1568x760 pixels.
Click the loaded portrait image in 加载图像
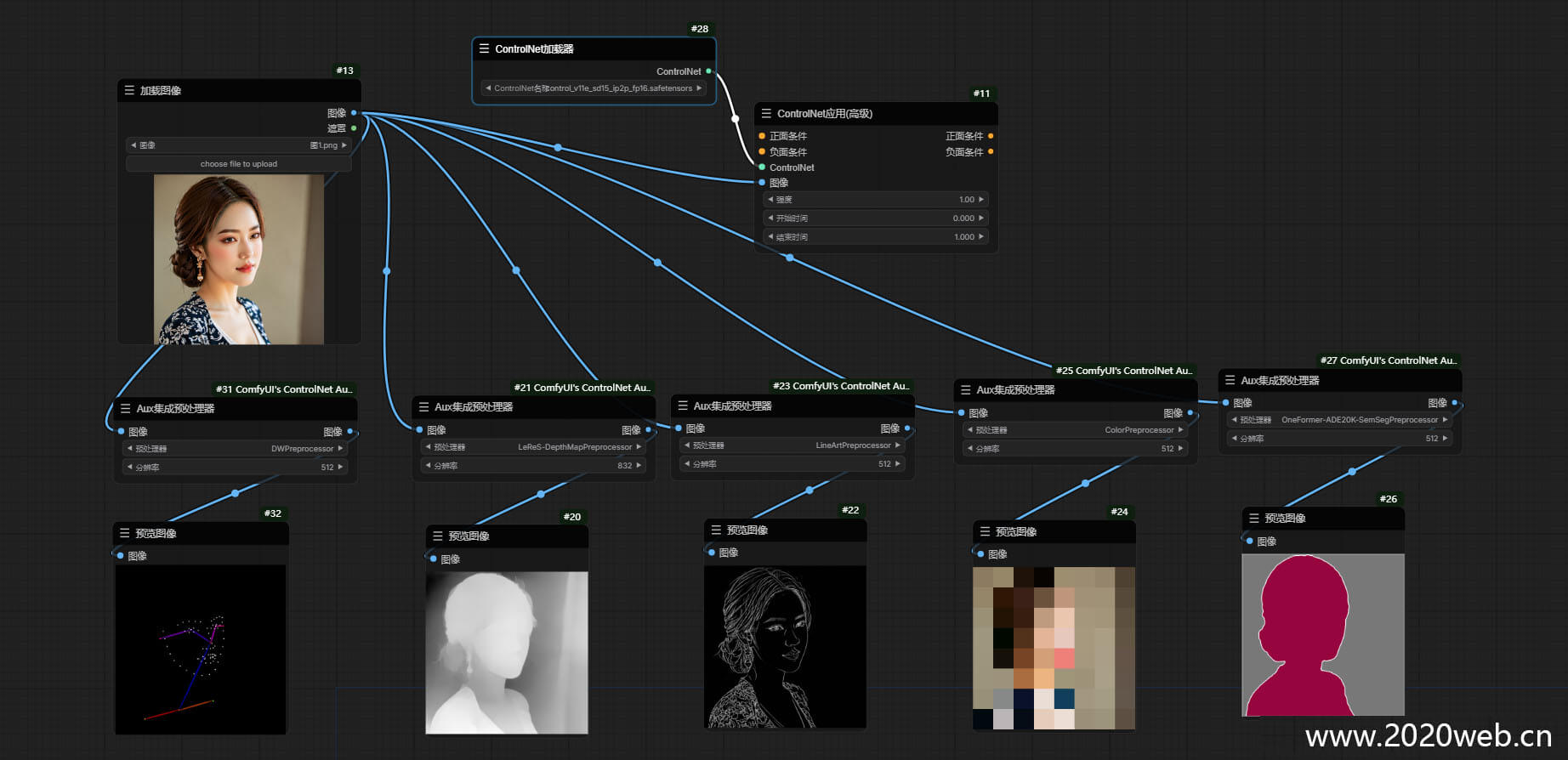pos(239,259)
